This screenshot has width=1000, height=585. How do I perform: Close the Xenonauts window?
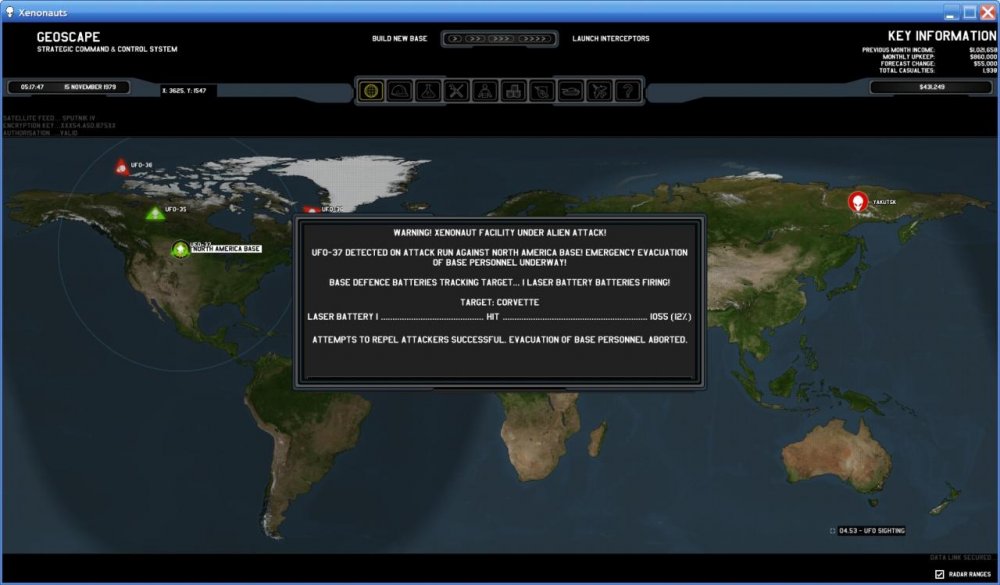988,12
